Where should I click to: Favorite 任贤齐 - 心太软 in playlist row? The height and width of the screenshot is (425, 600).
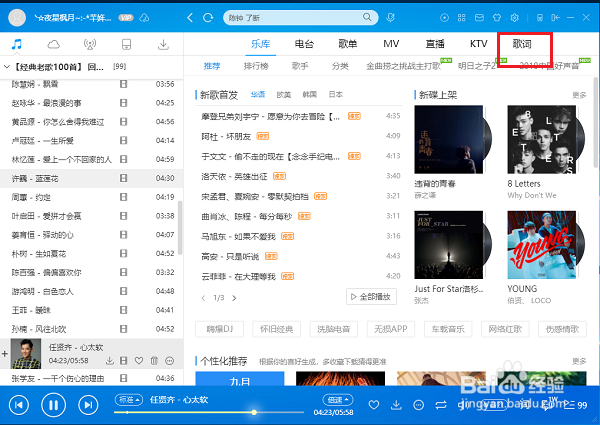(x=139, y=360)
